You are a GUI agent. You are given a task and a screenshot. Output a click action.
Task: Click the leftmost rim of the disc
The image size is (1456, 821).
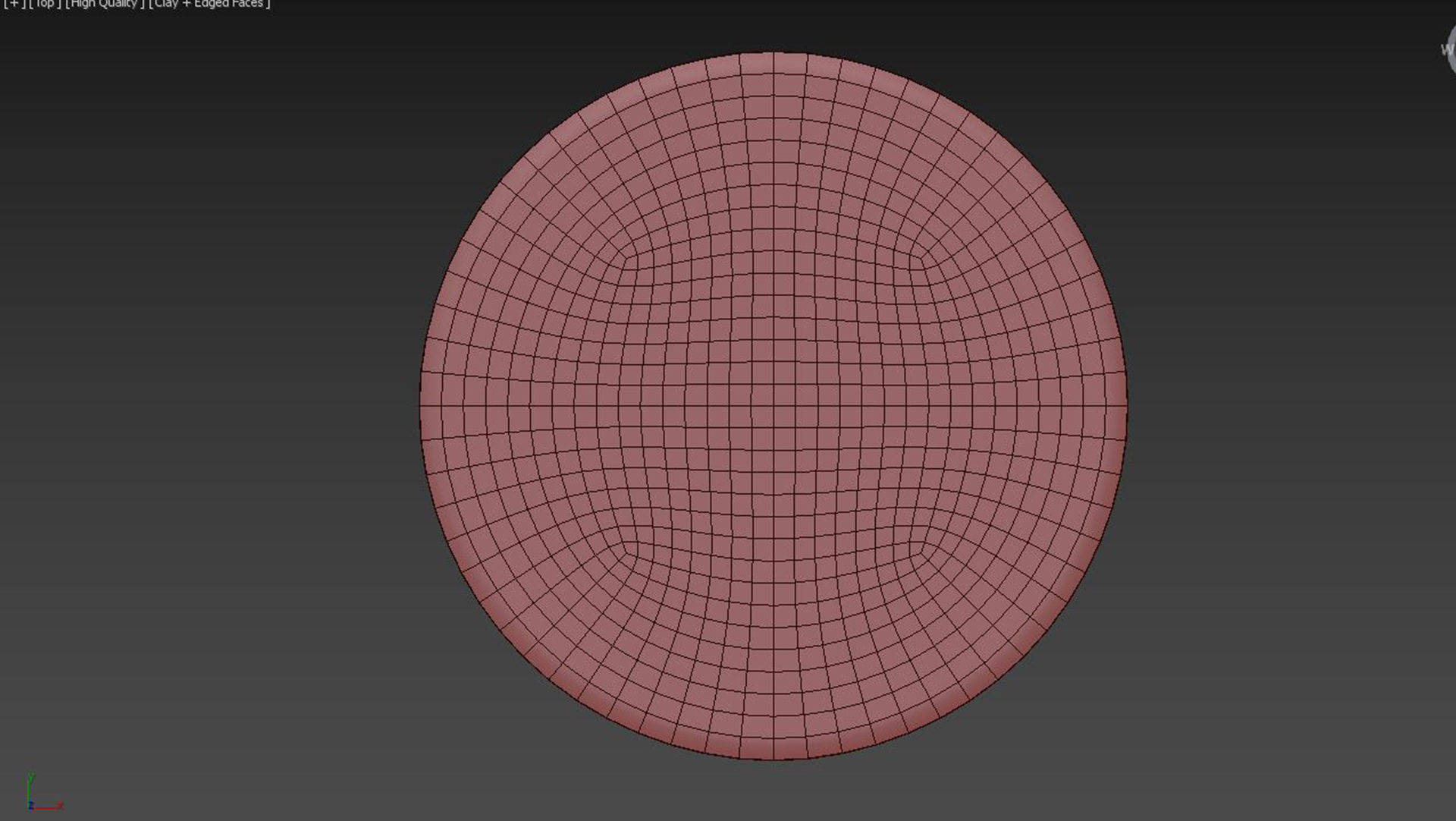(422, 405)
